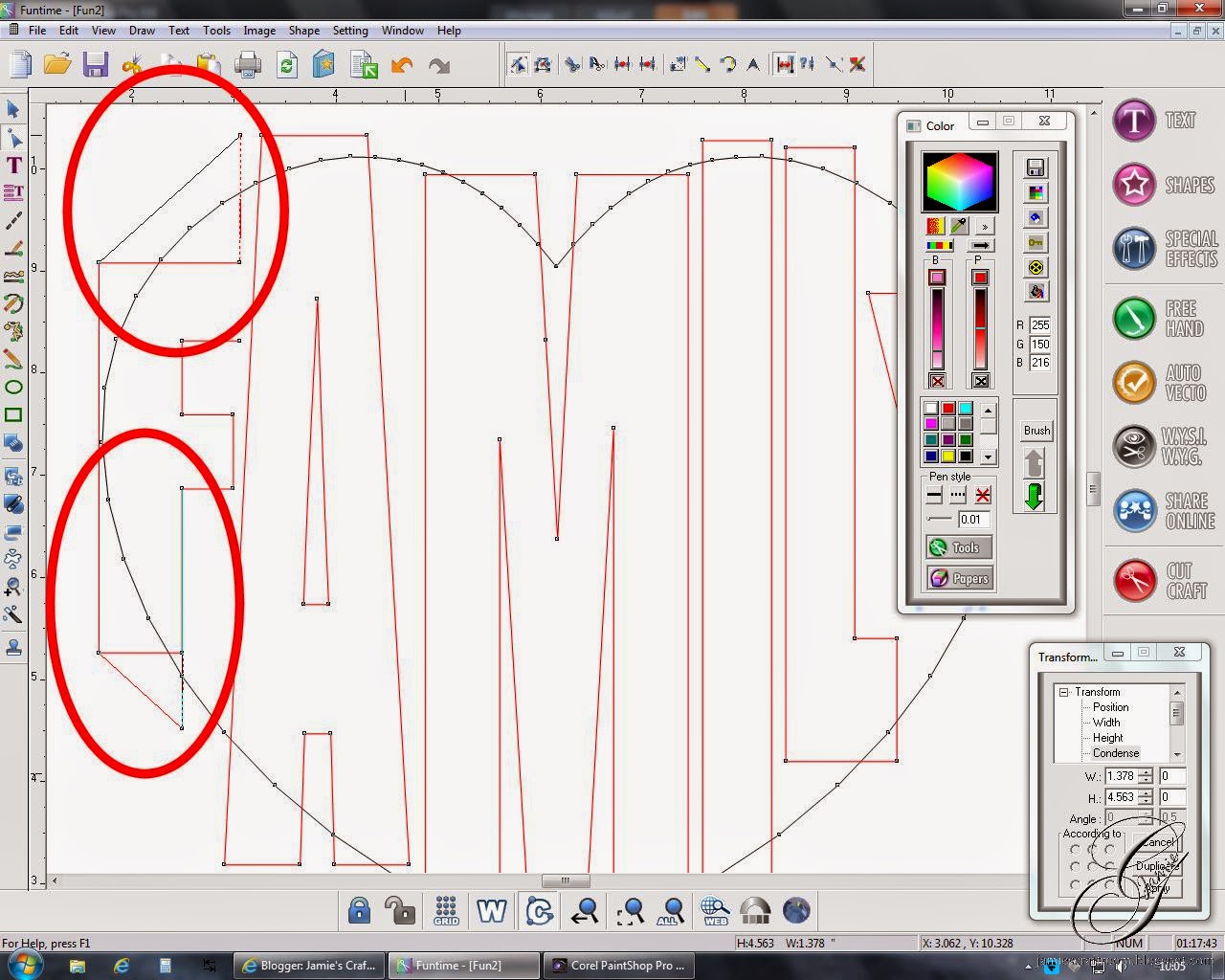Image resolution: width=1225 pixels, height=980 pixels.
Task: Open the color options dropdown in the Color panel
Action: point(985,225)
